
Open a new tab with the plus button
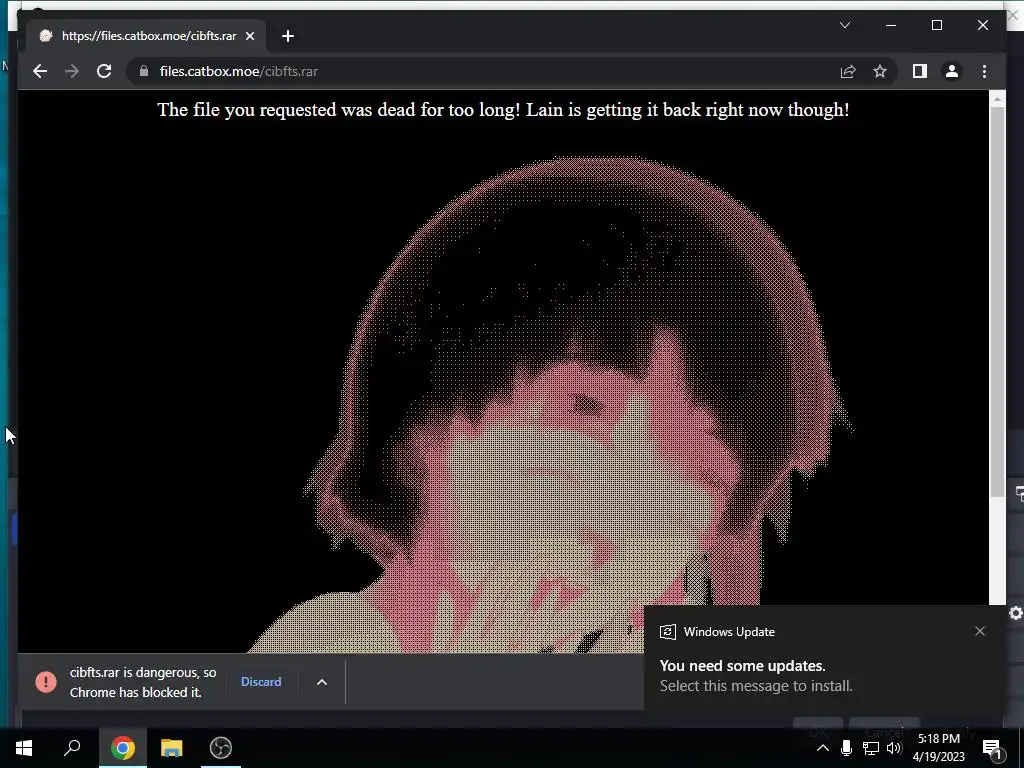[288, 36]
